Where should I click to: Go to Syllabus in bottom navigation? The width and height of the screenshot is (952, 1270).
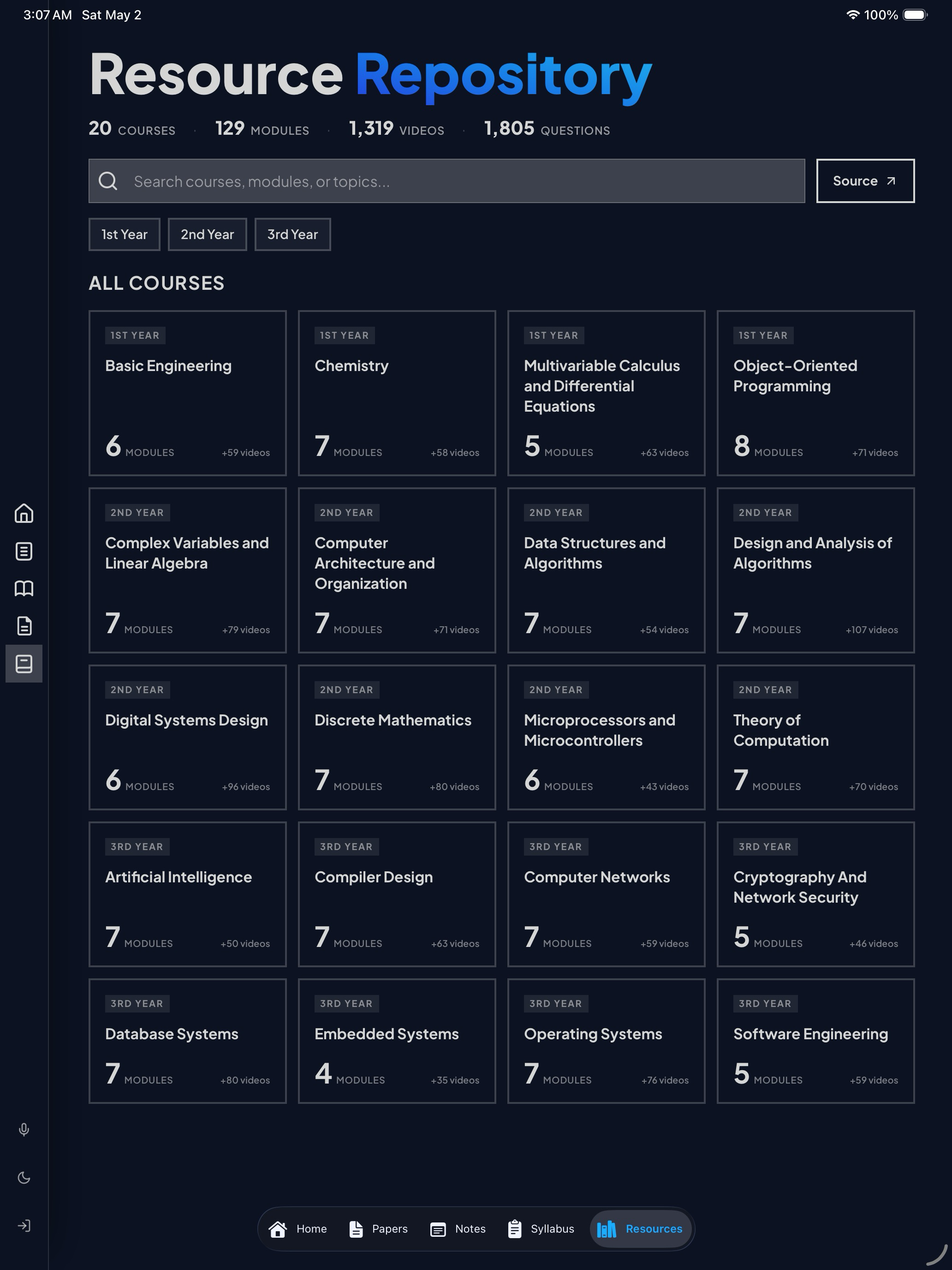(x=541, y=1228)
